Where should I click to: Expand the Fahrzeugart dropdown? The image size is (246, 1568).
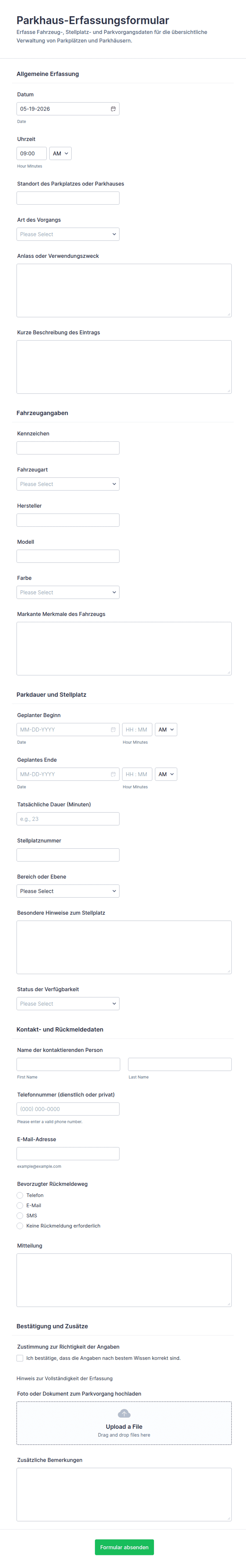(68, 484)
